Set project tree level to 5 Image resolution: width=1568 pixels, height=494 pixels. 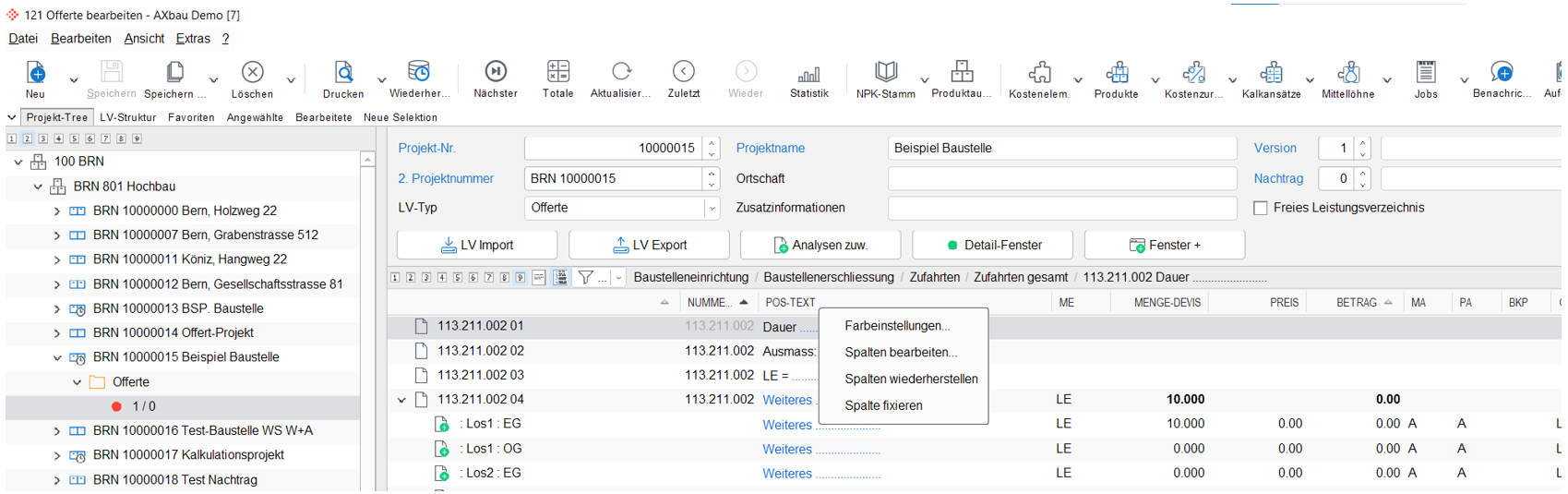(74, 139)
